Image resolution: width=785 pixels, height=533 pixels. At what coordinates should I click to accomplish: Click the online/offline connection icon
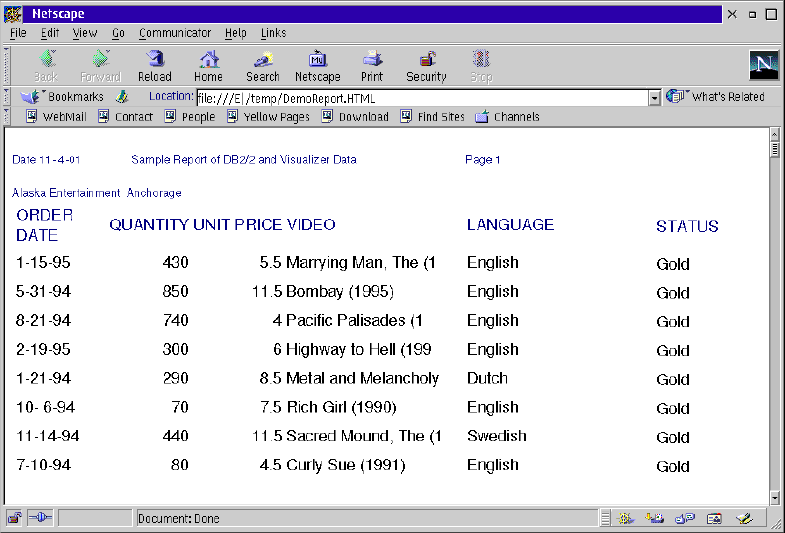tap(40, 518)
